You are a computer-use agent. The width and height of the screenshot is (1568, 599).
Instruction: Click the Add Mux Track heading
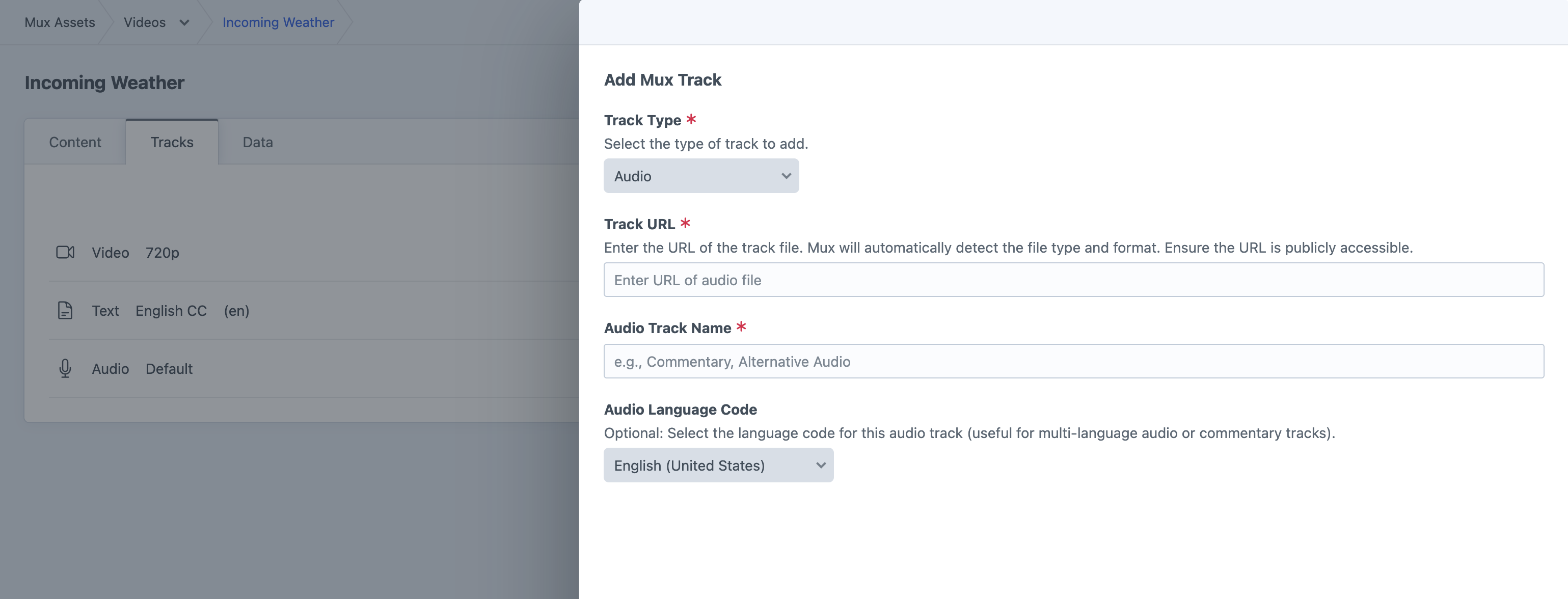[x=662, y=80]
